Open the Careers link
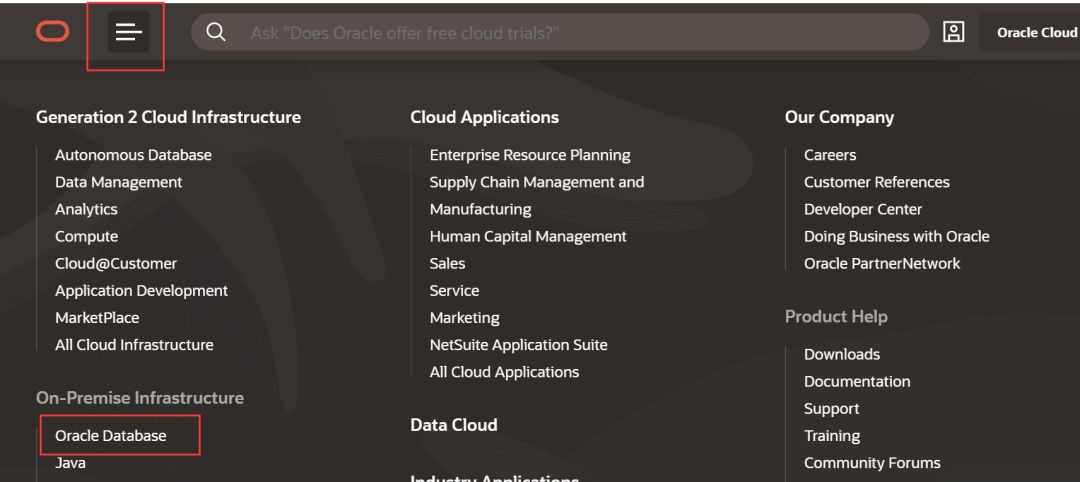This screenshot has height=482, width=1080. coord(830,155)
